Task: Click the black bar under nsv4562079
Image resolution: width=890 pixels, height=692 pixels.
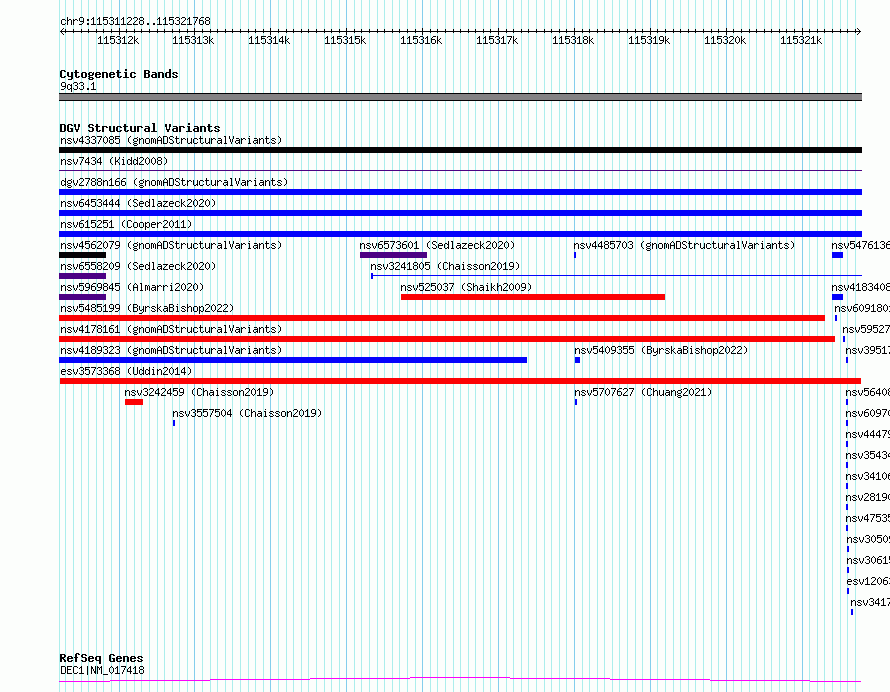Action: pyautogui.click(x=82, y=255)
